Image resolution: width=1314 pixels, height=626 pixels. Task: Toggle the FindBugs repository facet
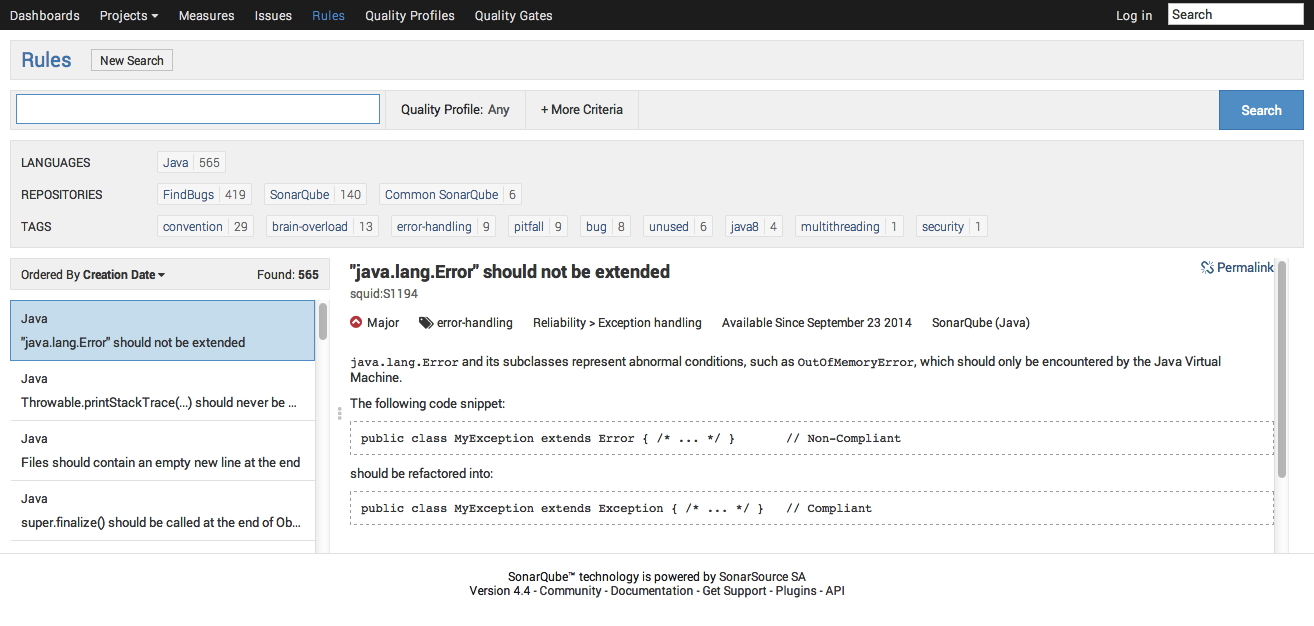coord(204,195)
